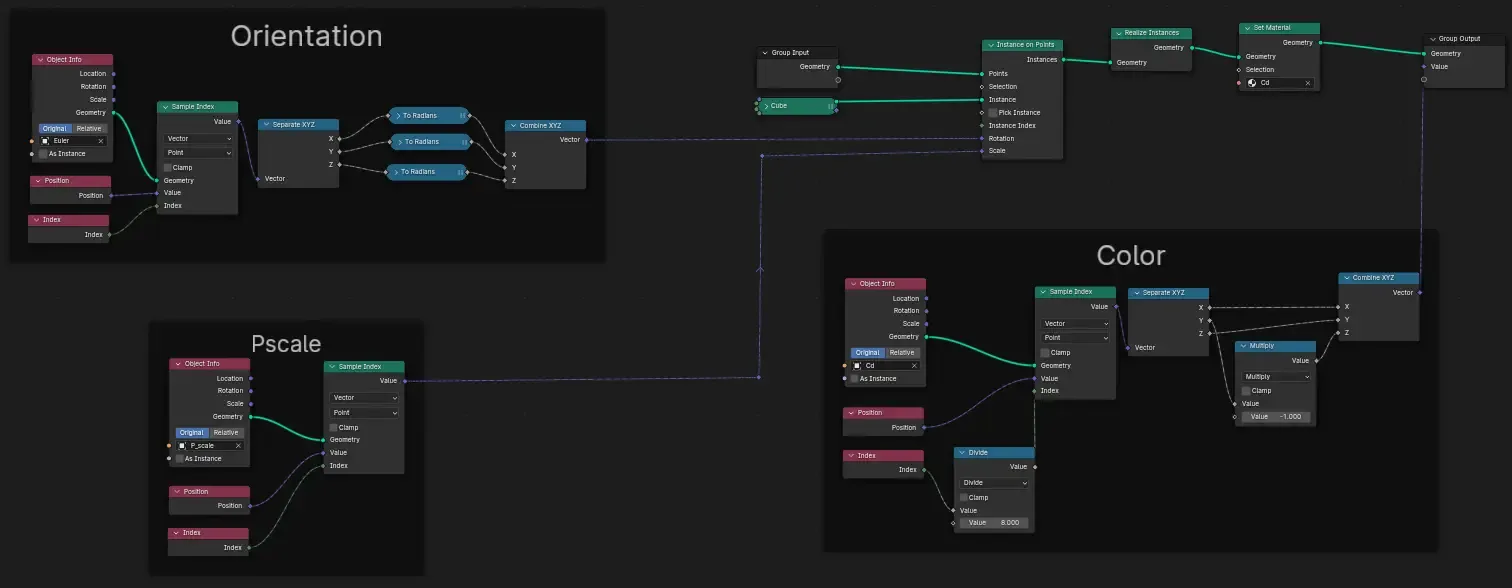1512x588 pixels.
Task: Expand the top To Radians node
Action: (398, 115)
